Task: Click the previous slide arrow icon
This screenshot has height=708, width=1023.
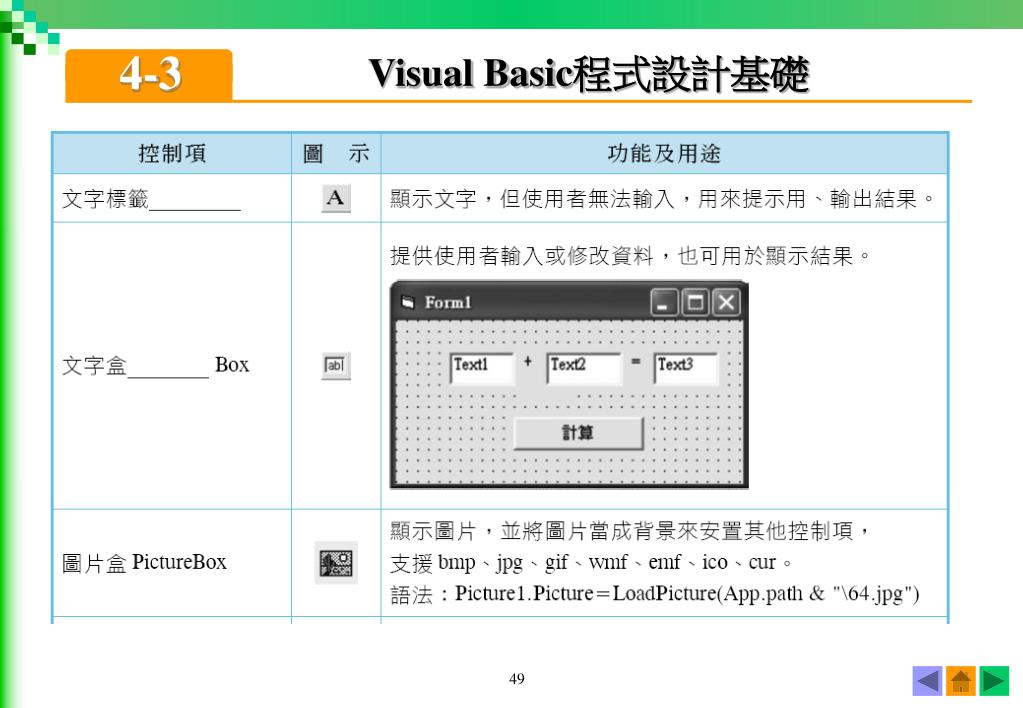Action: 927,681
